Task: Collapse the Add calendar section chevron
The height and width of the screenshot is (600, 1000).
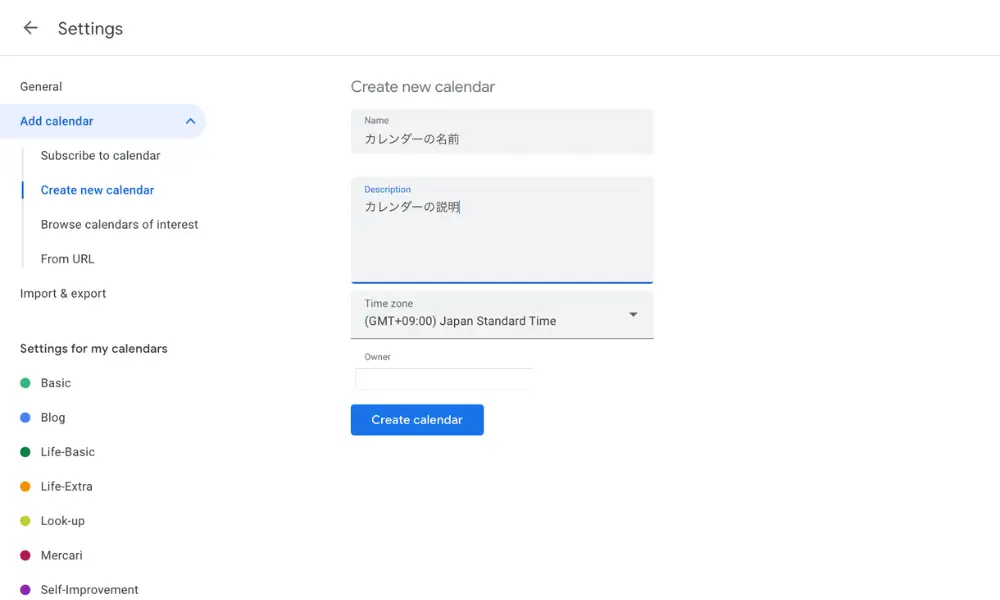Action: pyautogui.click(x=190, y=121)
